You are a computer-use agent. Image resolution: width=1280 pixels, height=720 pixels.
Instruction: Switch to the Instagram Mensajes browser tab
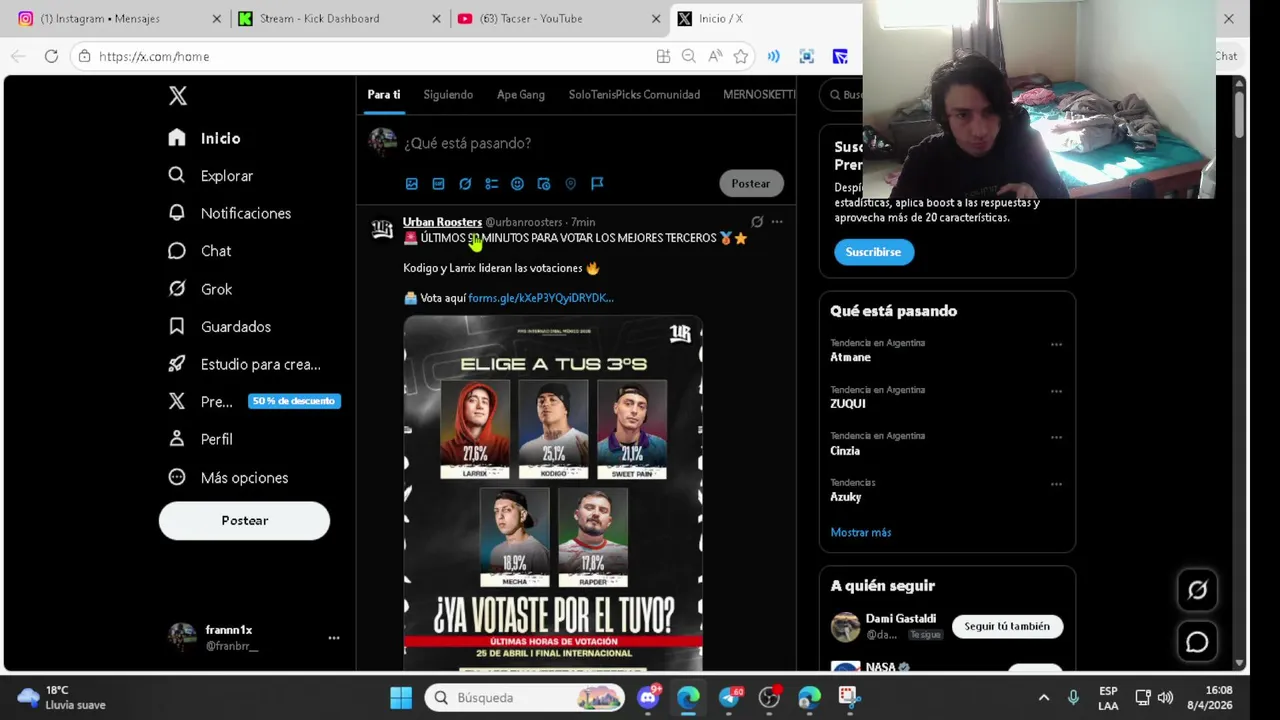tap(120, 18)
